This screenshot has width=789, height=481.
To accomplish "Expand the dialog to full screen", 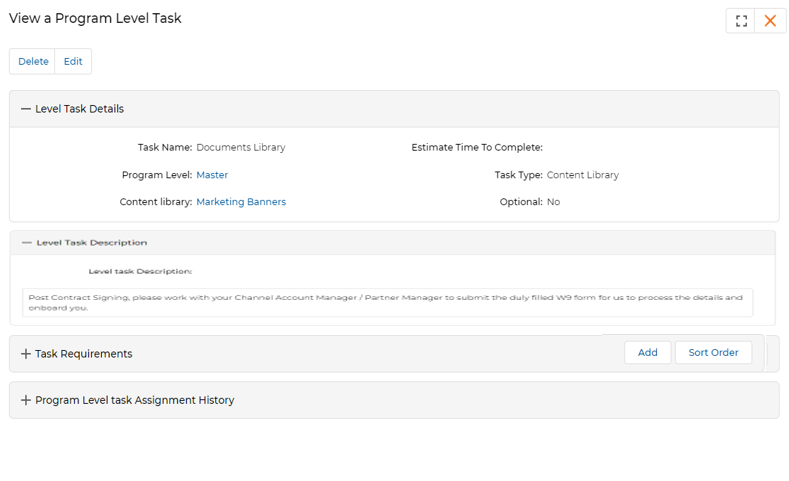I will point(741,21).
